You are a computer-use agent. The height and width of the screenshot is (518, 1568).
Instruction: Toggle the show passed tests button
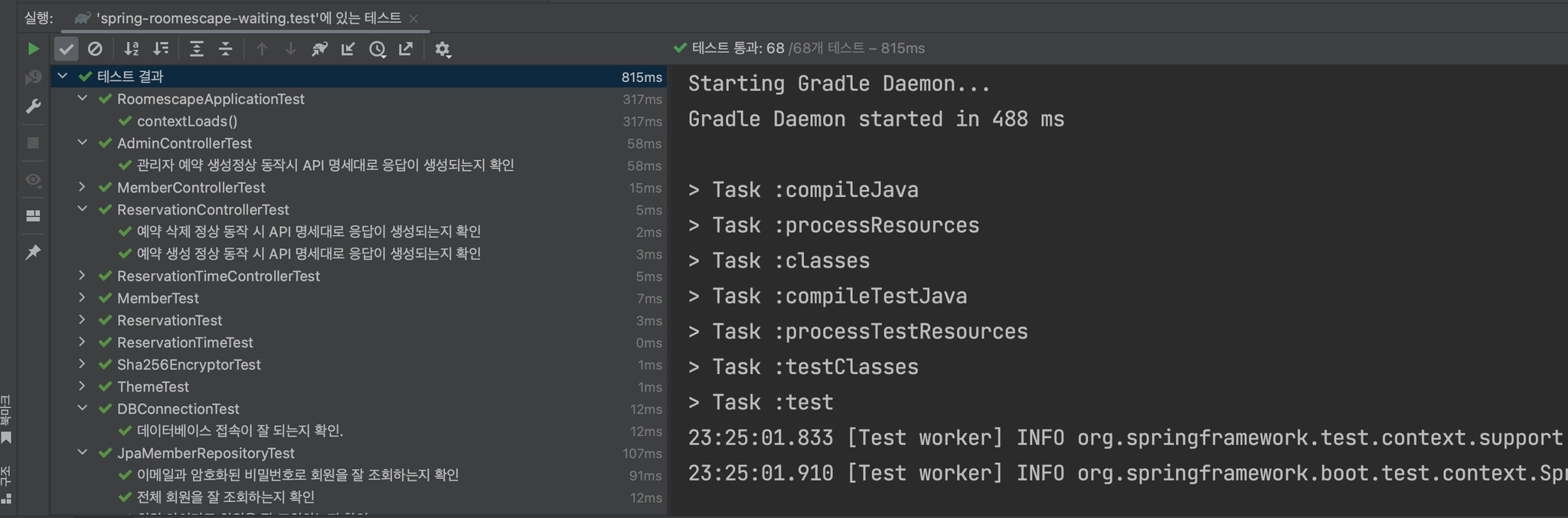[67, 49]
